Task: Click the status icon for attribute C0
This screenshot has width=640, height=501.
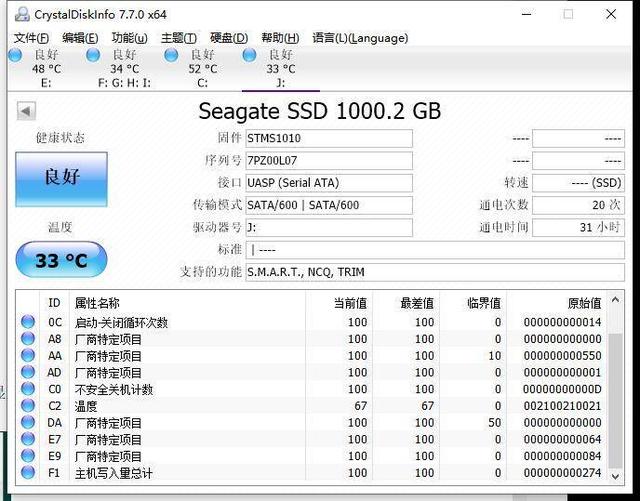Action: 28,389
